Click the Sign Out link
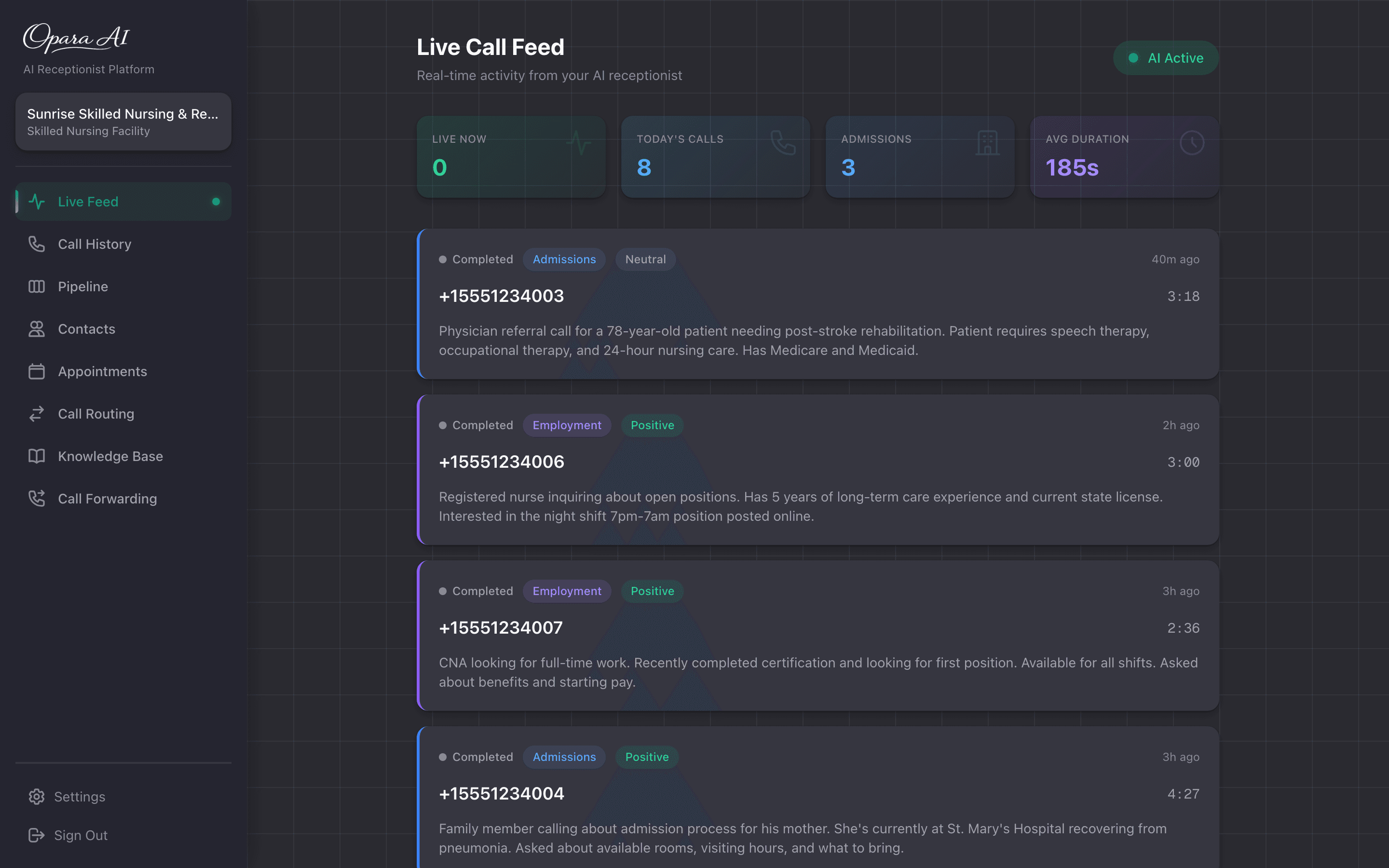The image size is (1389, 868). pyautogui.click(x=123, y=835)
